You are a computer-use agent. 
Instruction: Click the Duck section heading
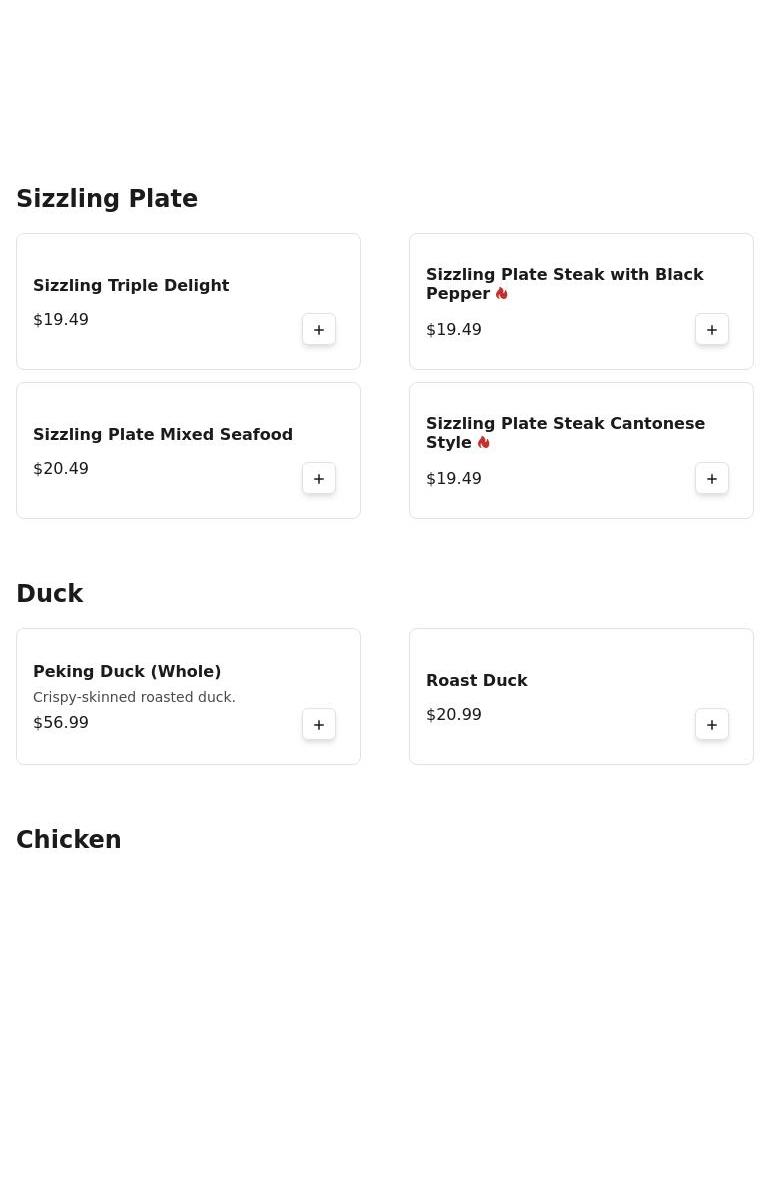[50, 594]
